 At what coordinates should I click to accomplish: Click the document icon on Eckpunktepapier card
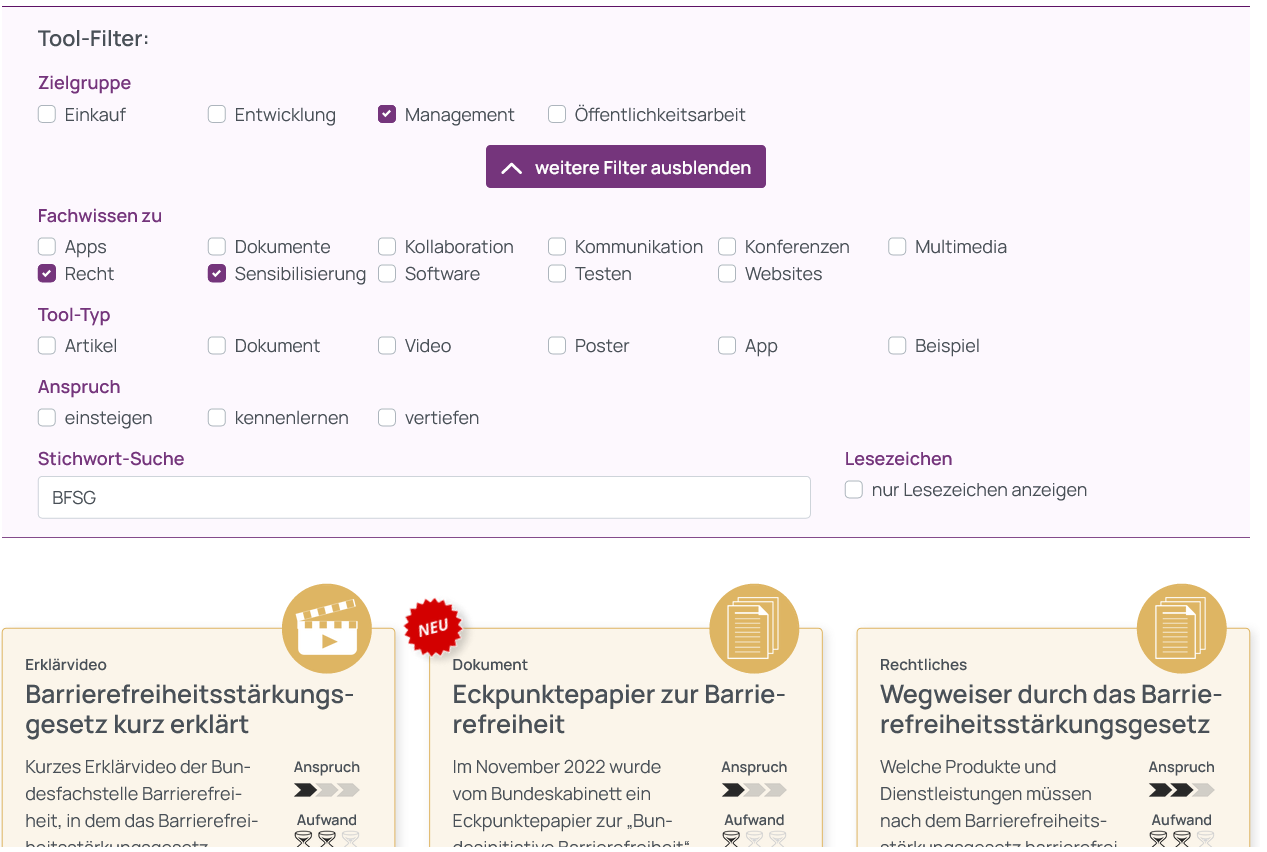click(754, 629)
